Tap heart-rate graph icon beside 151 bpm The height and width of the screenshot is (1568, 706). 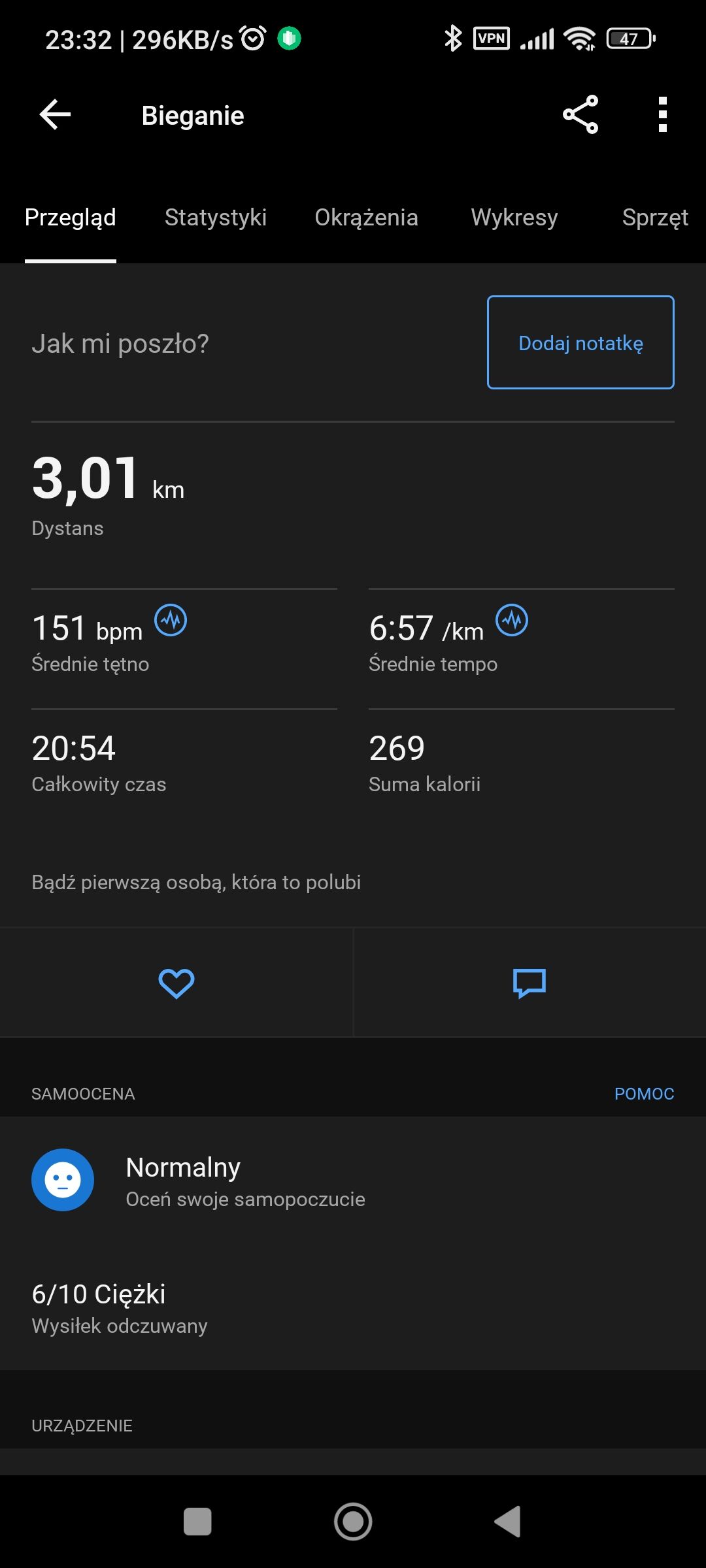(171, 620)
